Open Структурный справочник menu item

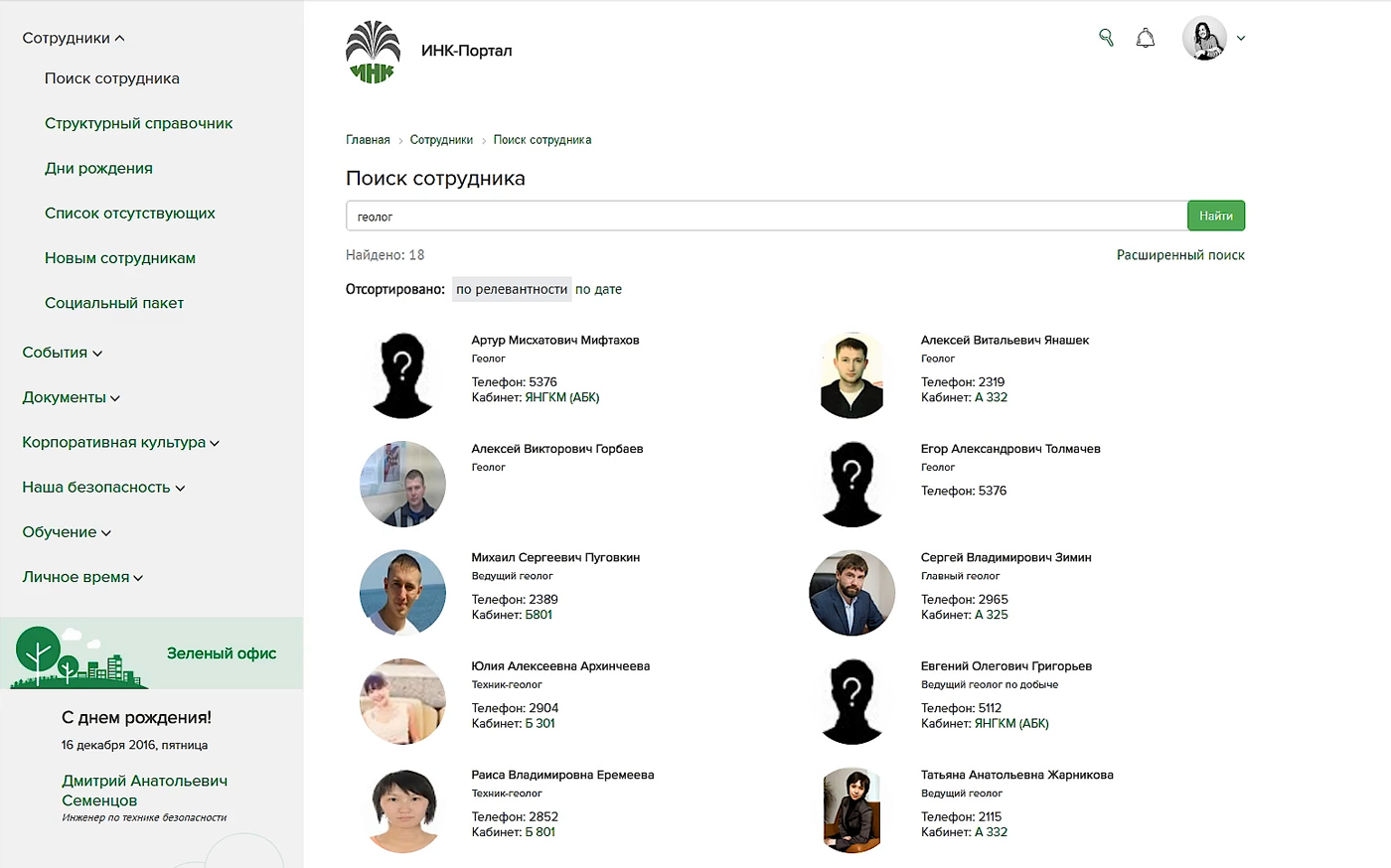138,123
